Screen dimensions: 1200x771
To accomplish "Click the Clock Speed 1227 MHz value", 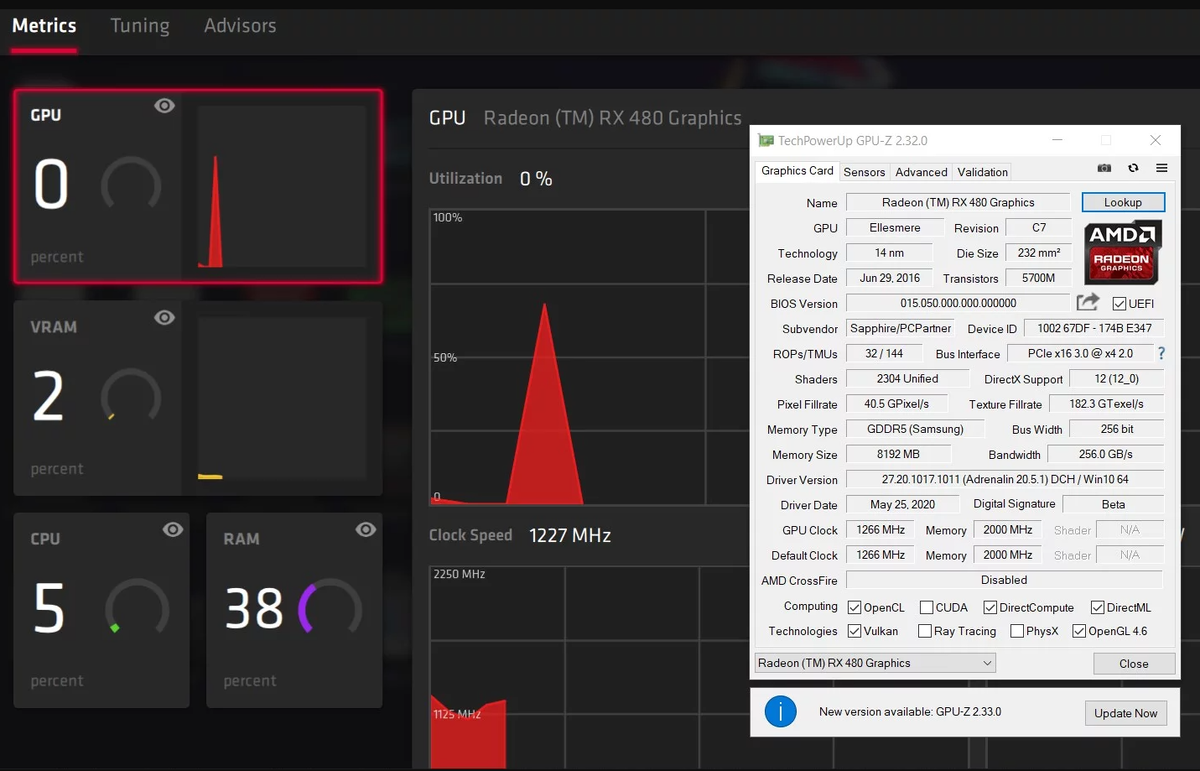I will point(569,536).
